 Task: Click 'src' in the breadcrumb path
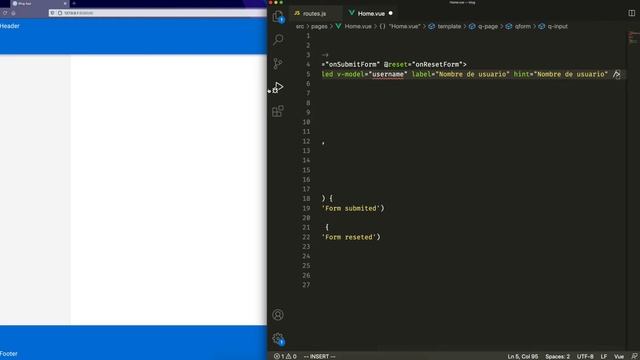pyautogui.click(x=300, y=27)
